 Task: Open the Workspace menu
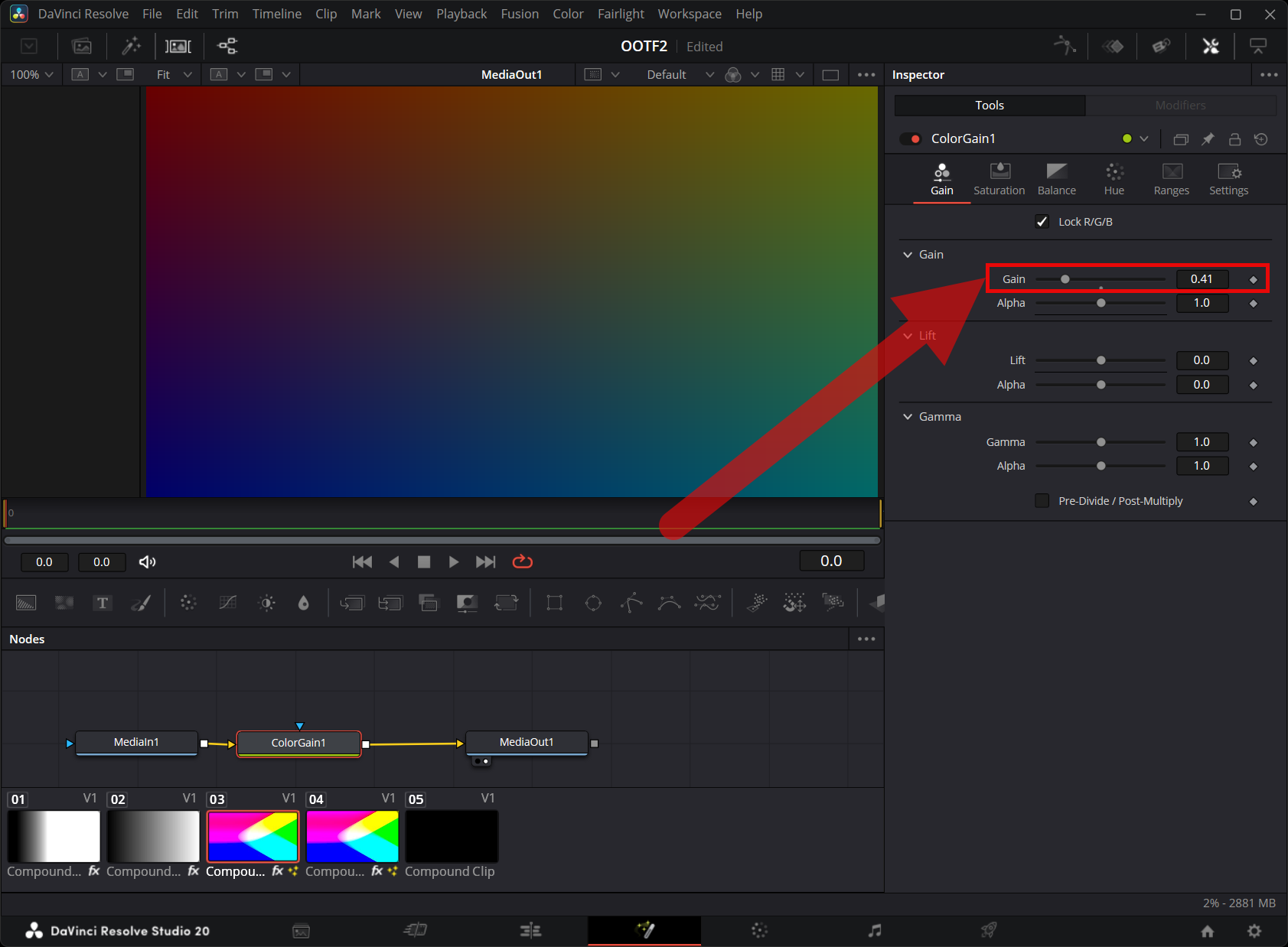[x=690, y=14]
